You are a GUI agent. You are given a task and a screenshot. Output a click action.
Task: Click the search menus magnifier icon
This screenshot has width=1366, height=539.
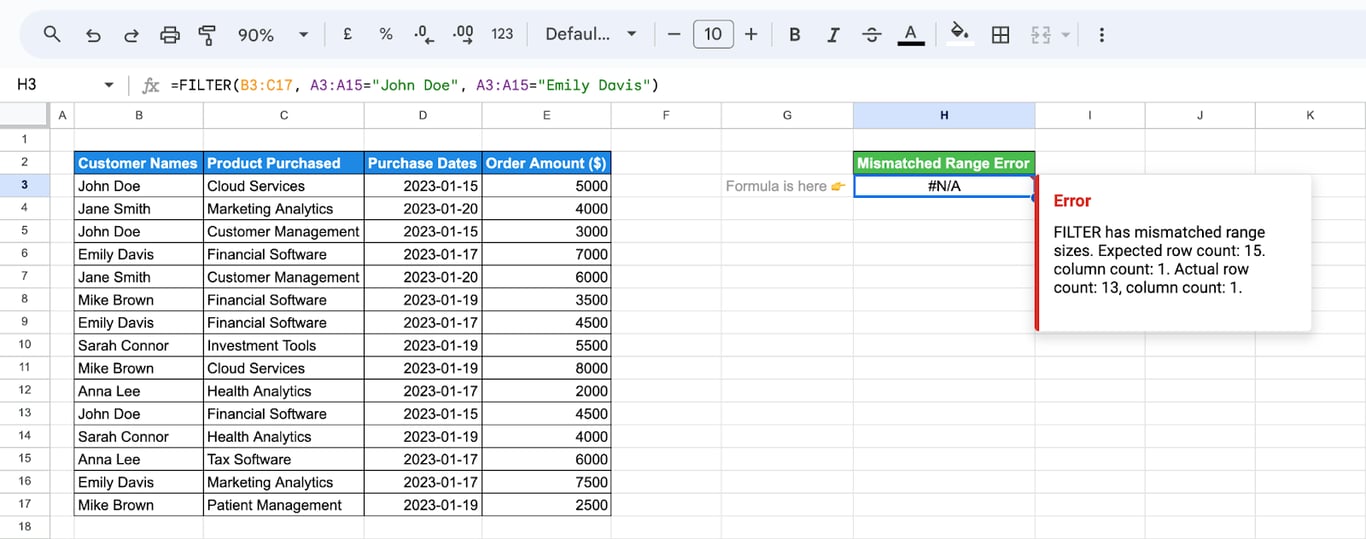tap(52, 34)
